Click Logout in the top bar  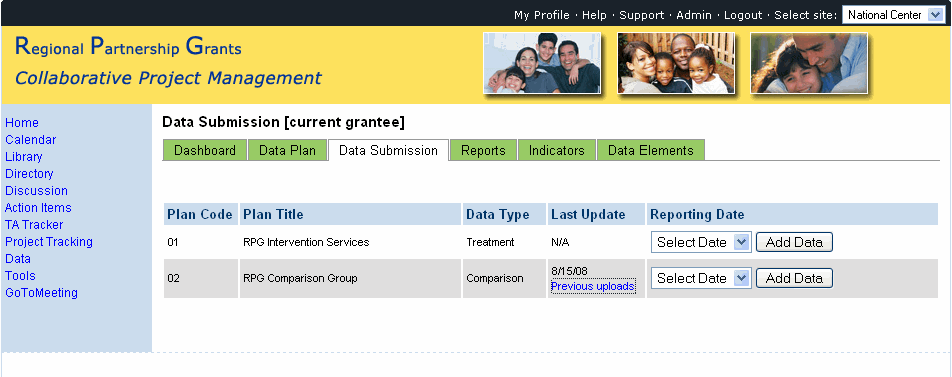(743, 15)
